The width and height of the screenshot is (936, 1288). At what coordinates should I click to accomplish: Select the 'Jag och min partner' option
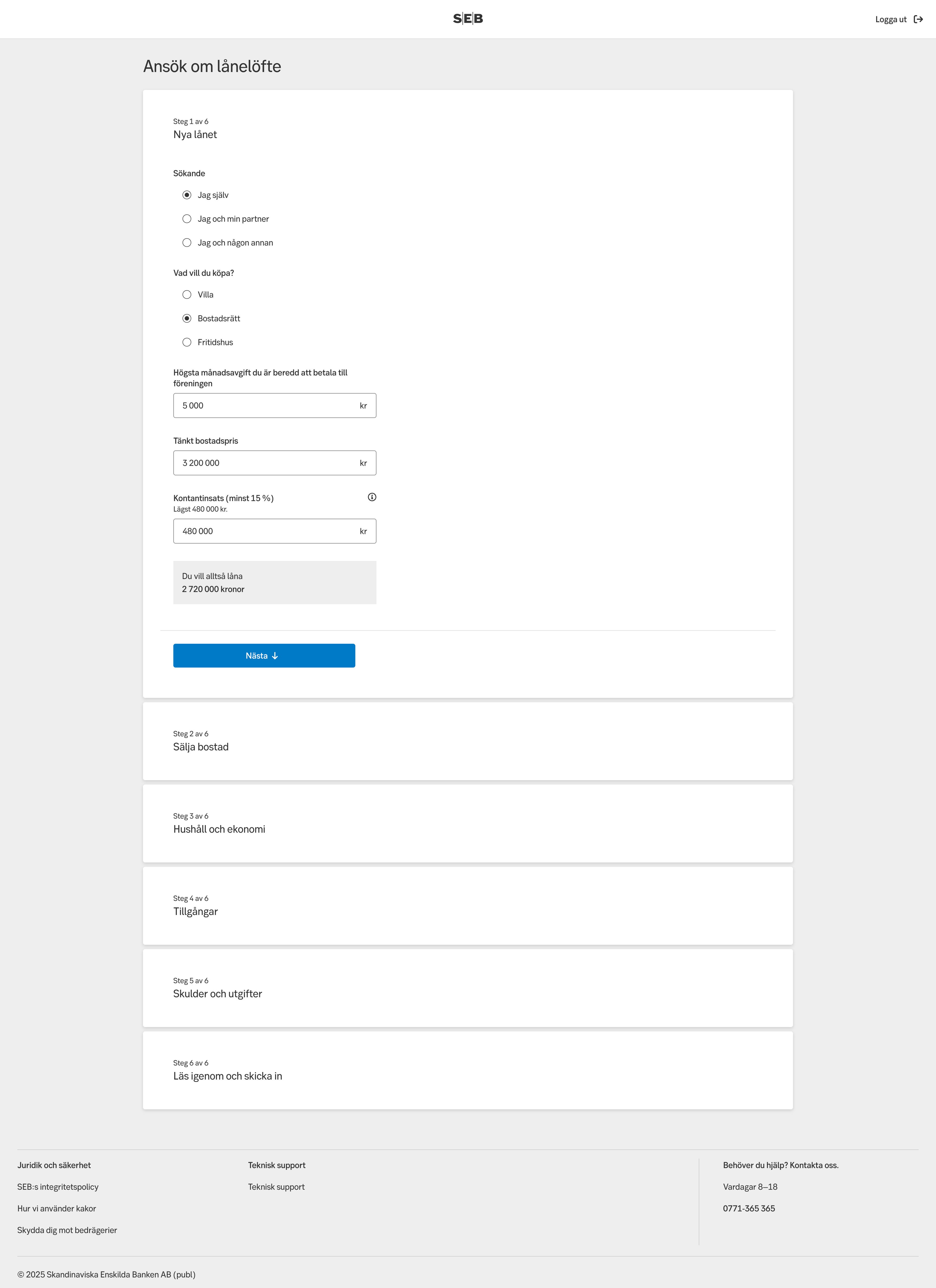[187, 219]
